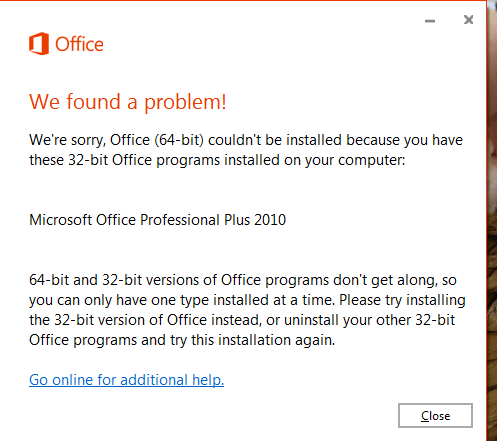This screenshot has height=441, width=497.
Task: Dismiss the dialog with the top-right X icon
Action: tap(468, 20)
